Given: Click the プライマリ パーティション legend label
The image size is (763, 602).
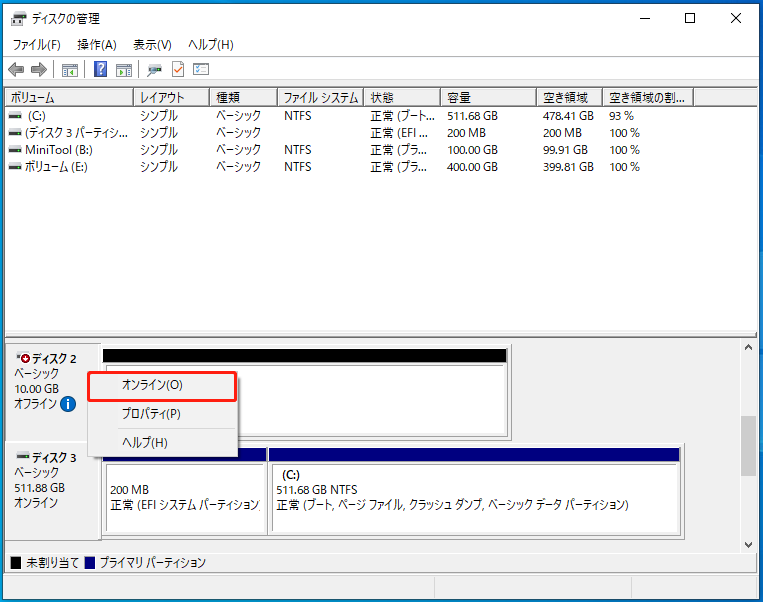Looking at the screenshot, I should pos(153,563).
